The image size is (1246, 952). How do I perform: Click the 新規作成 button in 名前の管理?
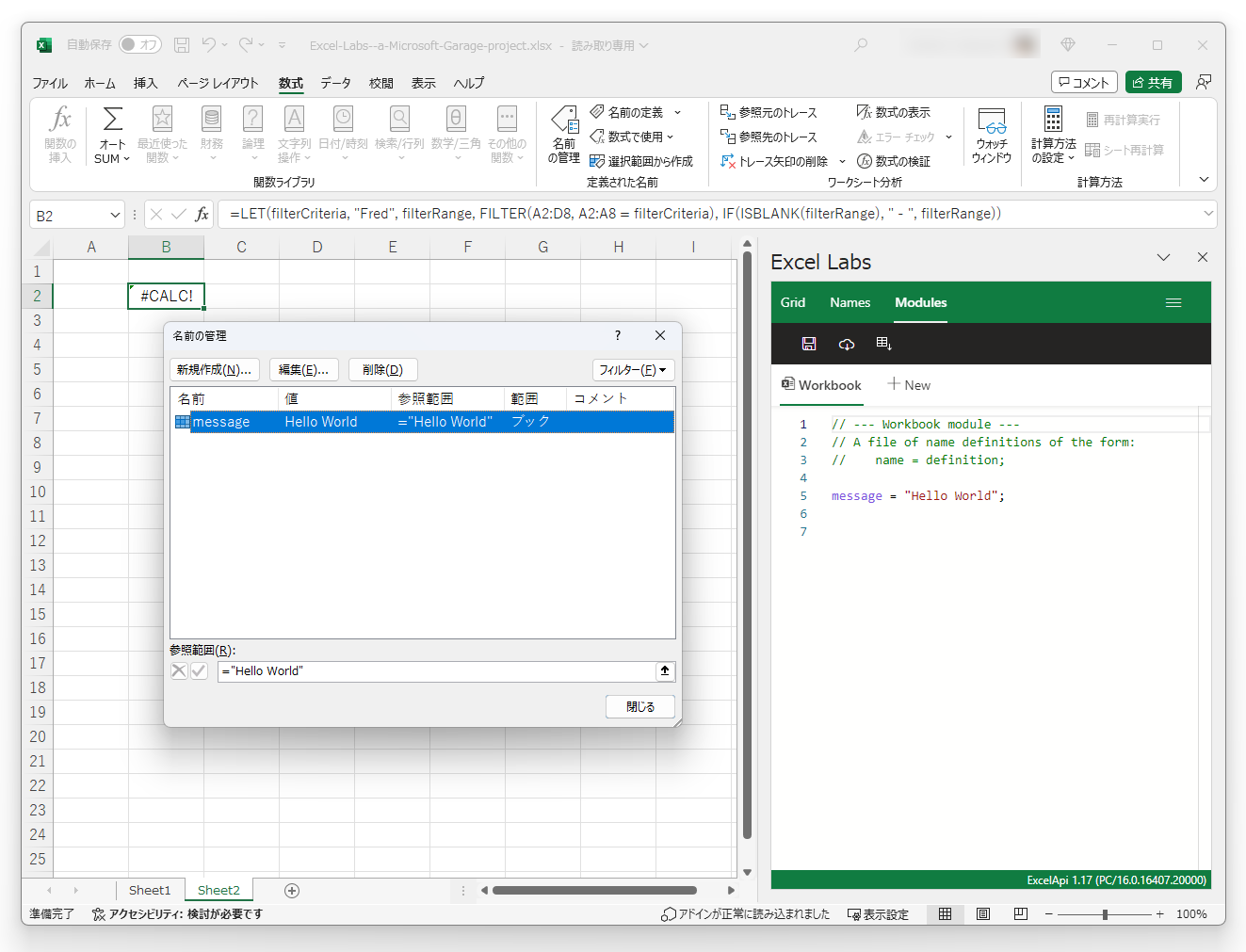click(x=215, y=369)
